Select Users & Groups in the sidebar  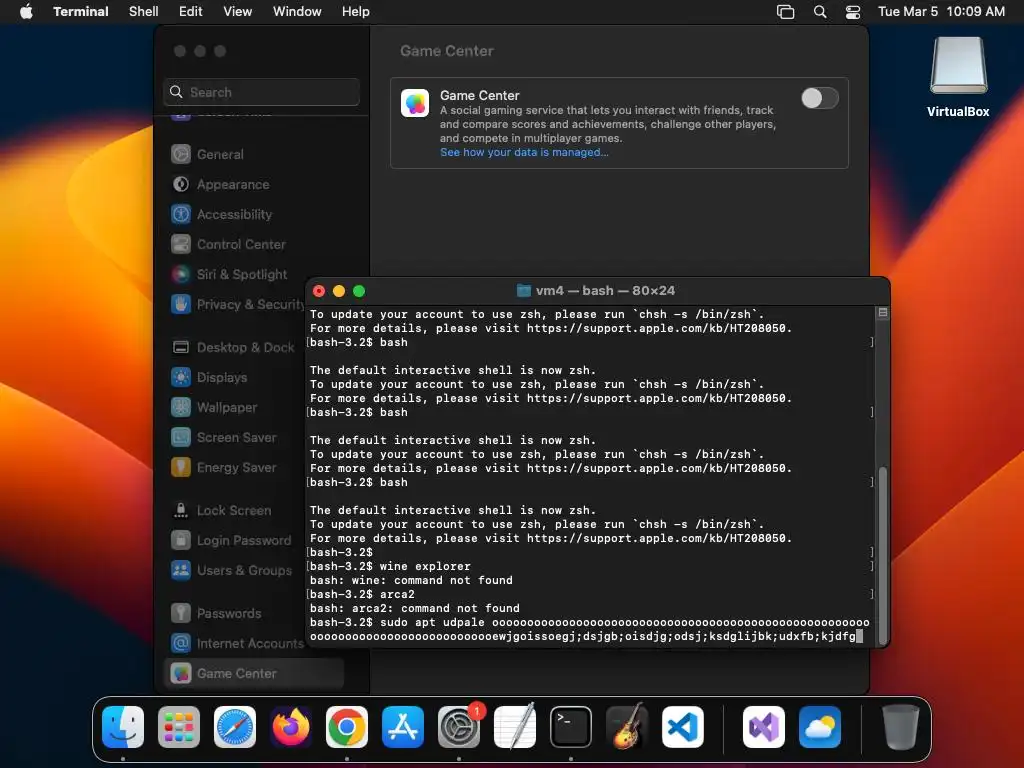234,571
